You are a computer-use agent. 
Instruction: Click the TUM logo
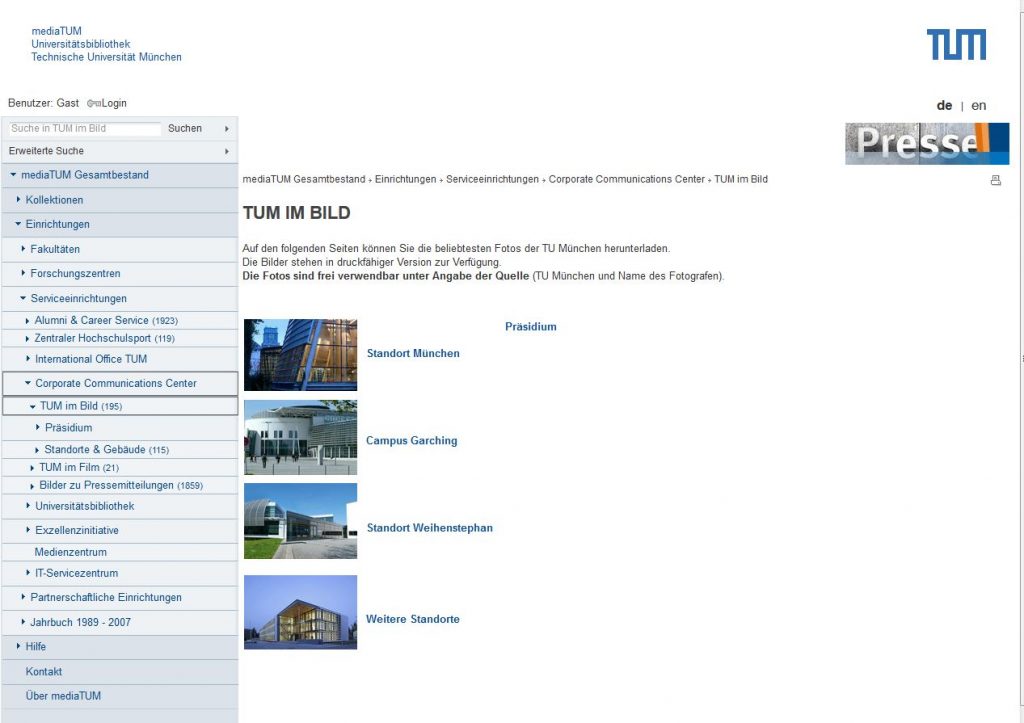[956, 44]
